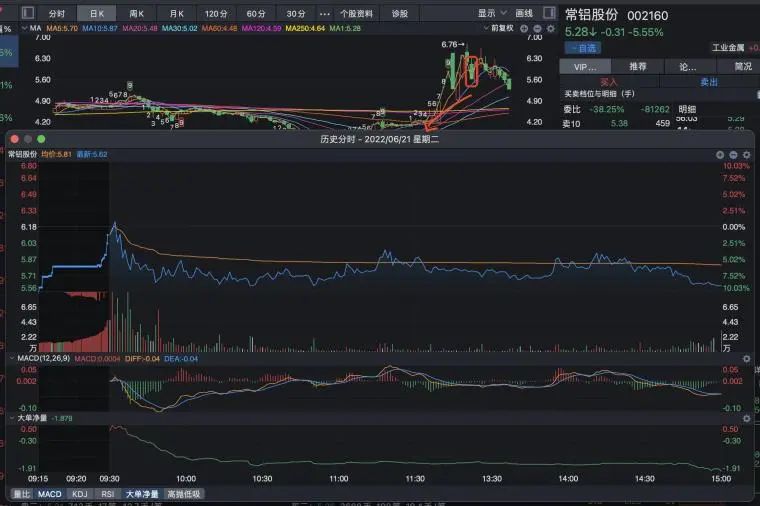Image resolution: width=760 pixels, height=506 pixels.
Task: Select the MACD indicator tab at the bottom
Action: pyautogui.click(x=49, y=494)
